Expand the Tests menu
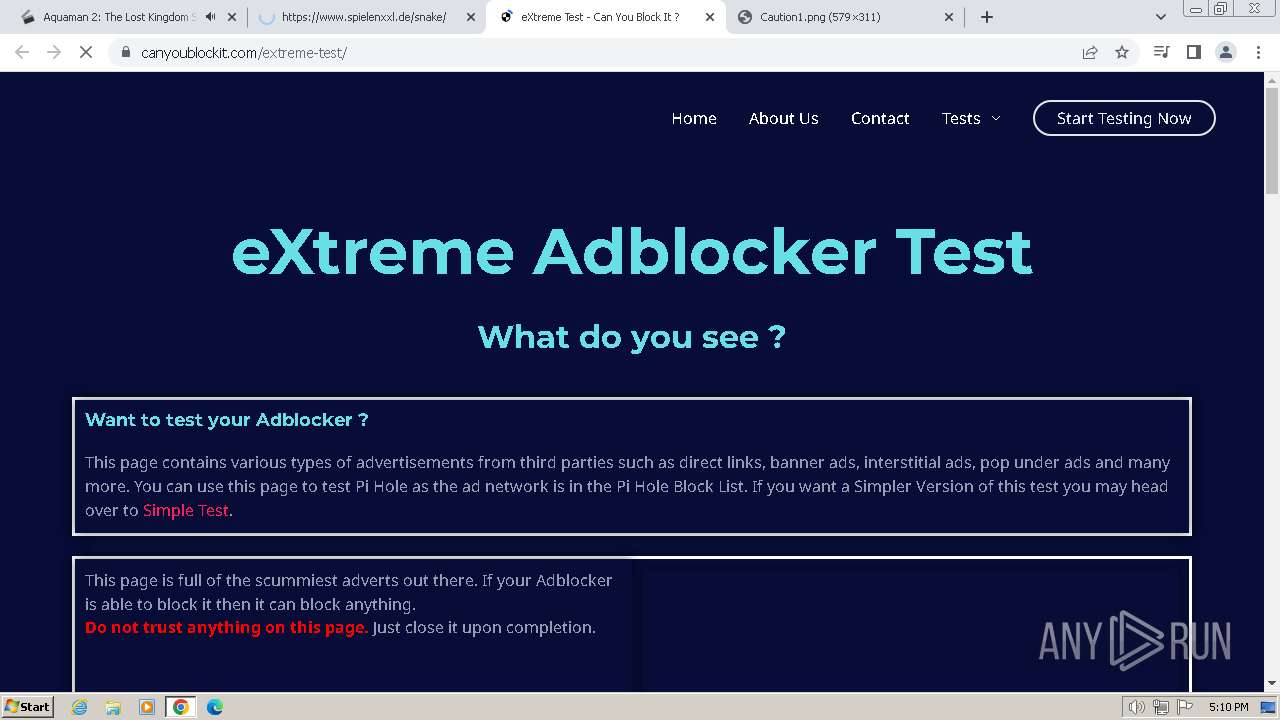This screenshot has height=720, width=1280. click(971, 118)
